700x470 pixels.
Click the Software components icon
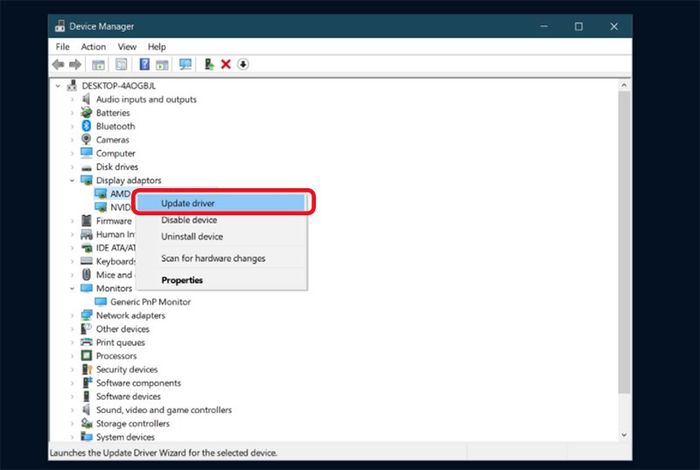87,383
